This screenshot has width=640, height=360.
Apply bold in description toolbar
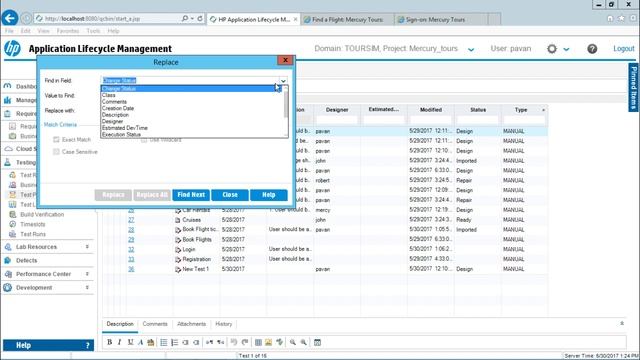coord(109,342)
